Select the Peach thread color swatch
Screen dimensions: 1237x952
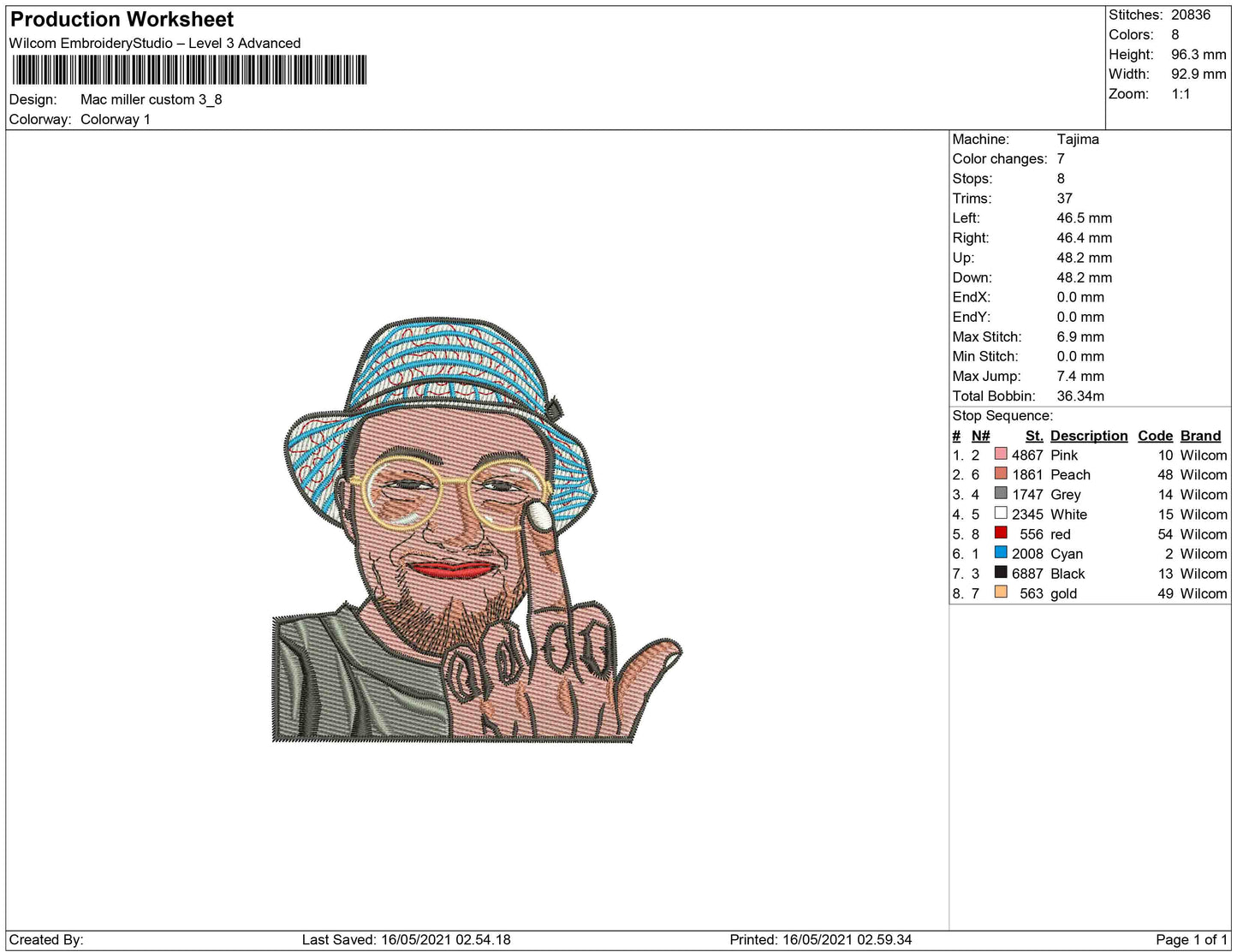(x=1001, y=474)
